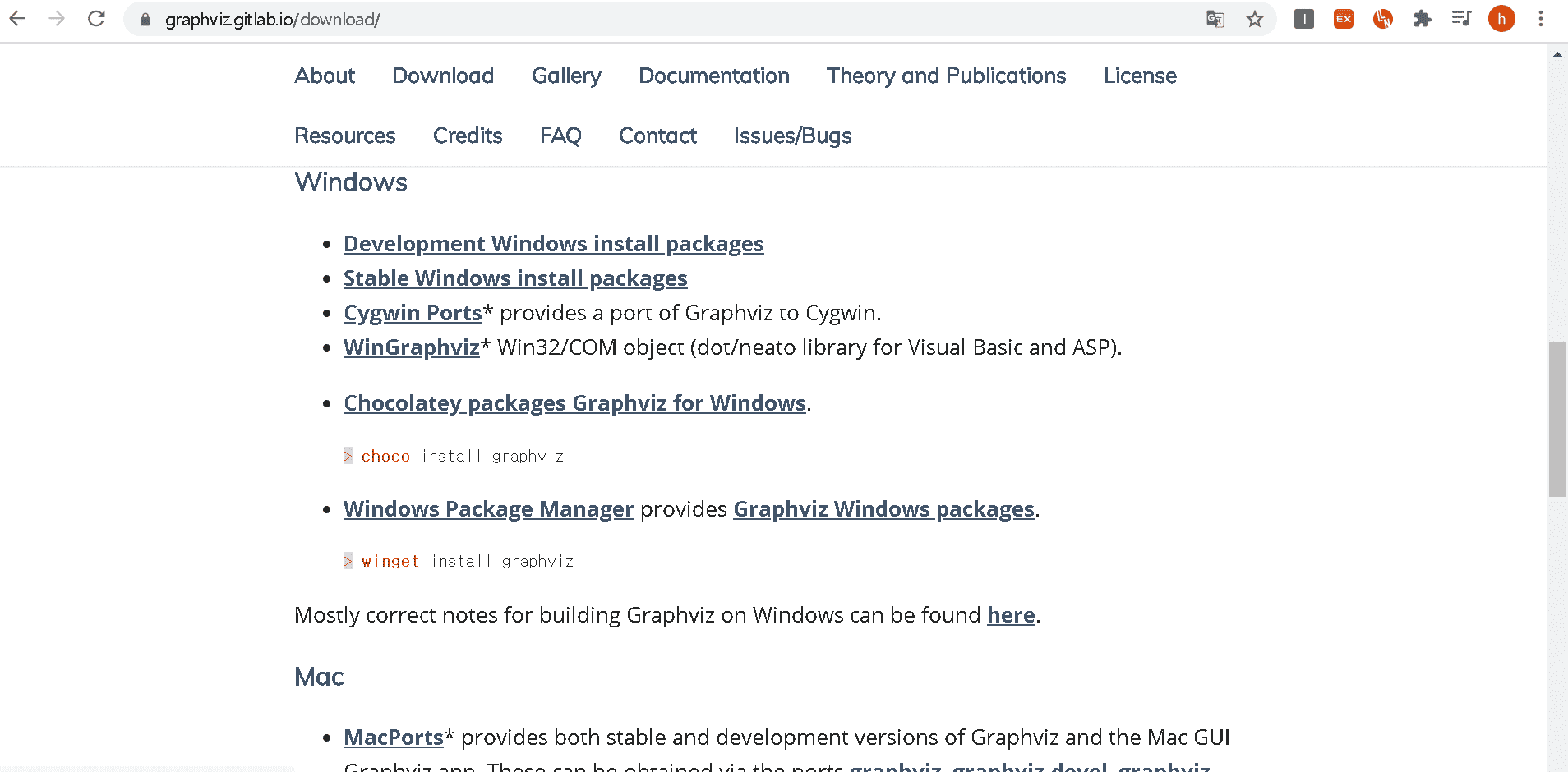
Task: Click the browser forward arrow
Action: [x=57, y=19]
